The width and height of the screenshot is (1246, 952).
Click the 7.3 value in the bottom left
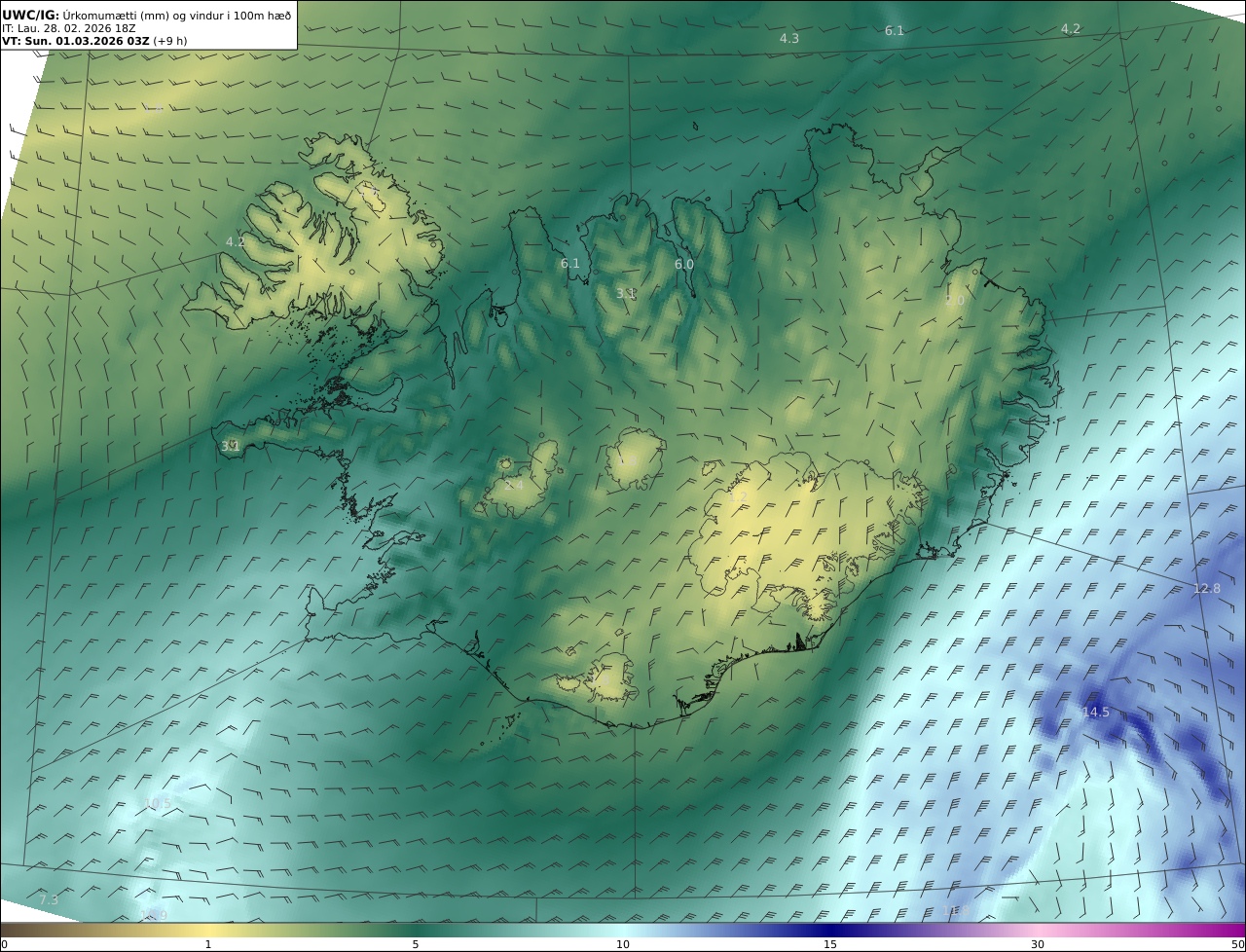(49, 900)
